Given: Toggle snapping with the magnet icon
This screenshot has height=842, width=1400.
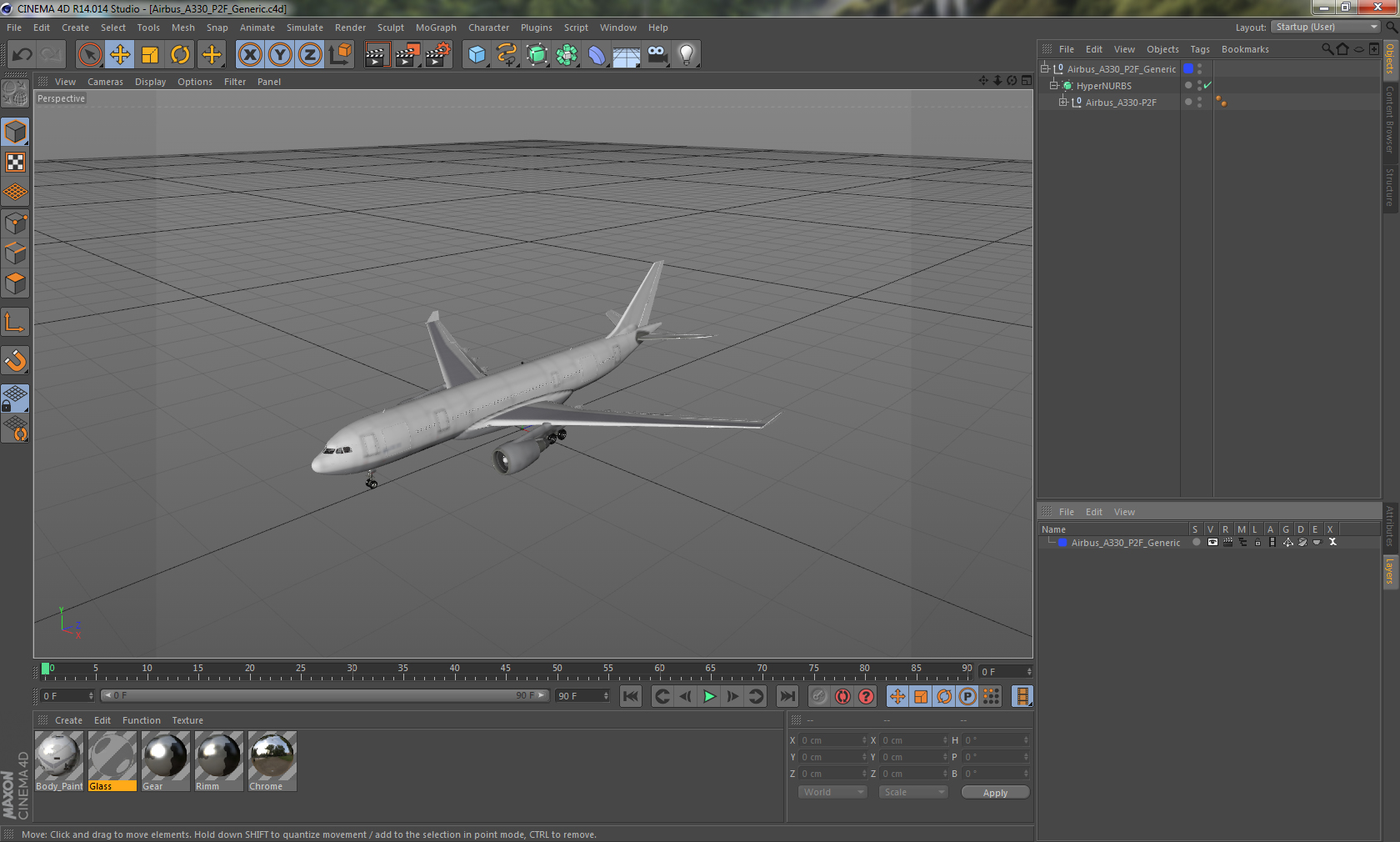Looking at the screenshot, I should [15, 360].
